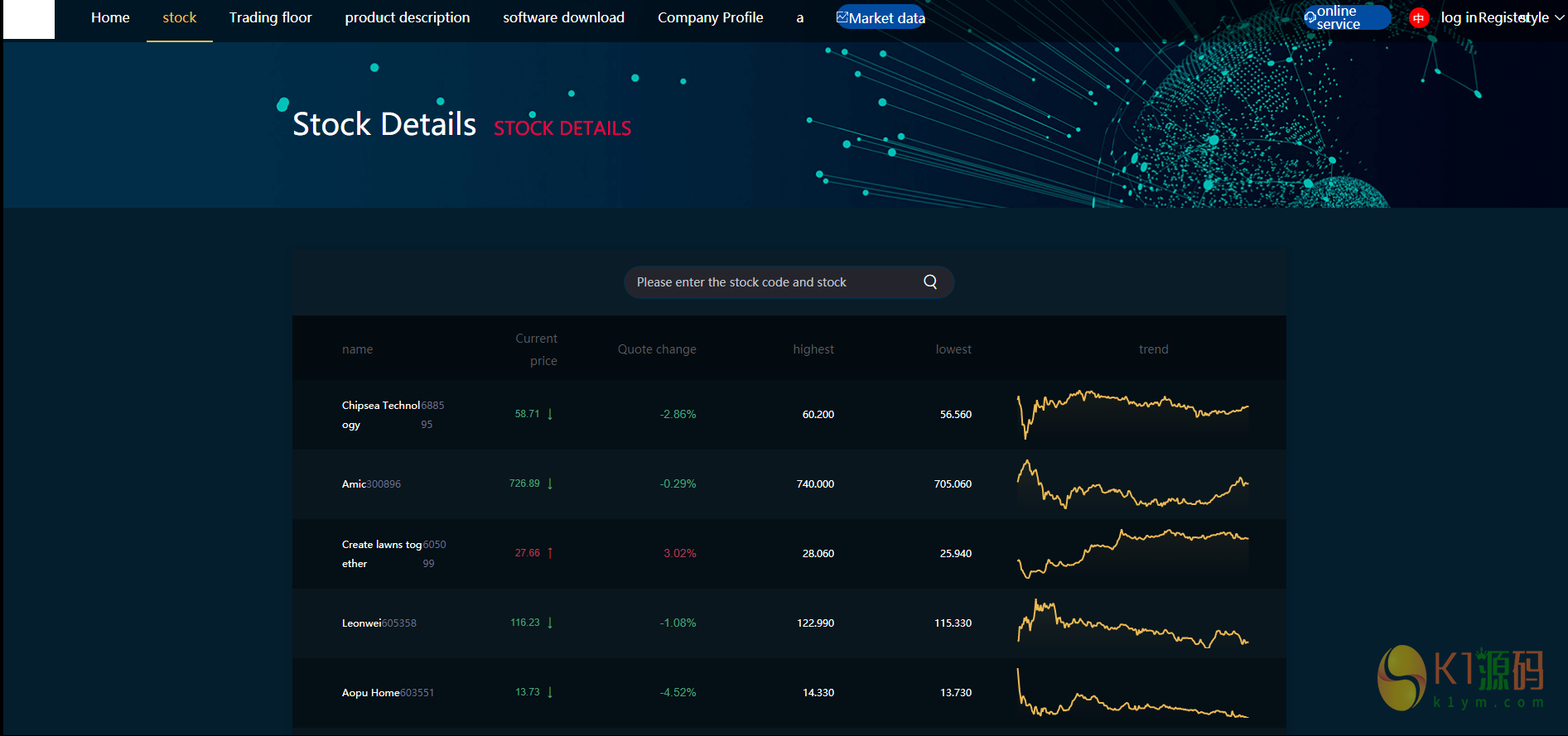Contact online service
This screenshot has width=1568, height=736.
click(1348, 17)
